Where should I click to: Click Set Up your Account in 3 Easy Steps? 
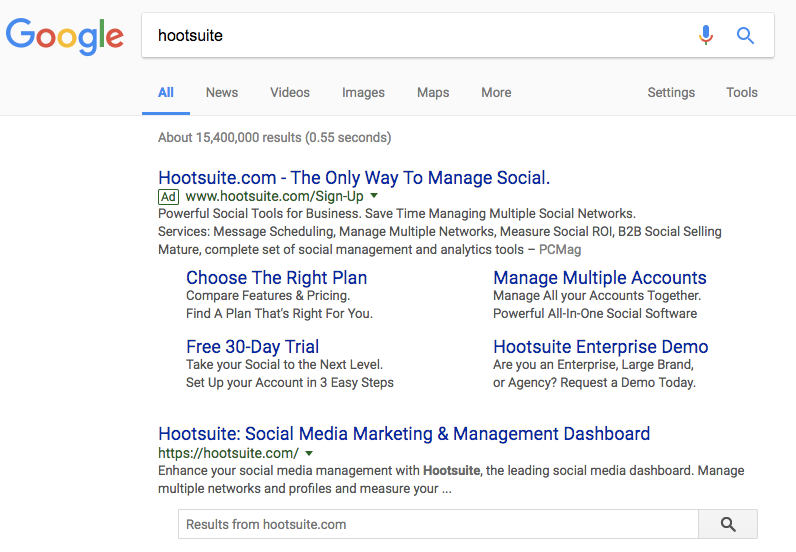[x=290, y=383]
